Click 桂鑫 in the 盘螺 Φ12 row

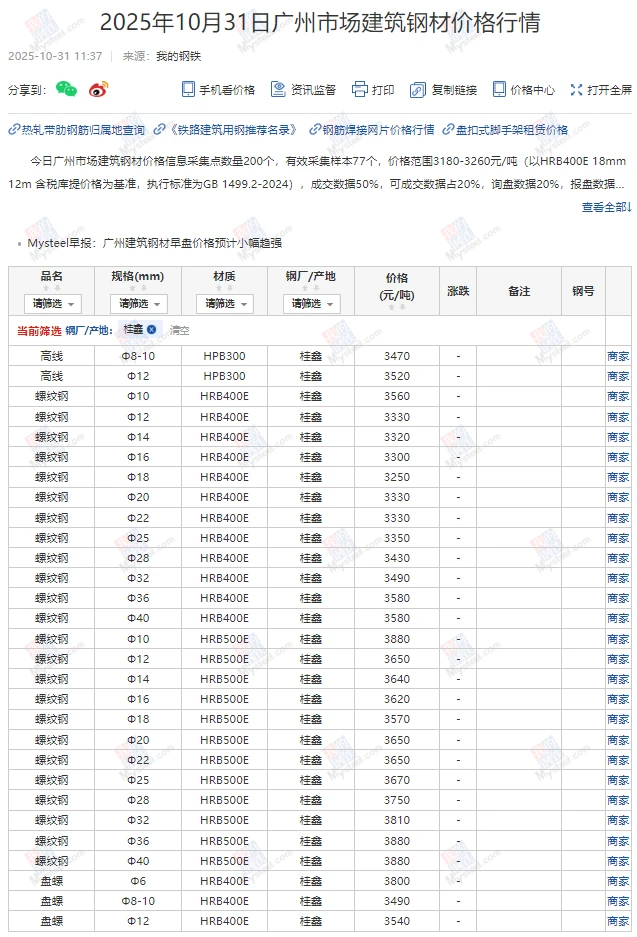(311, 921)
